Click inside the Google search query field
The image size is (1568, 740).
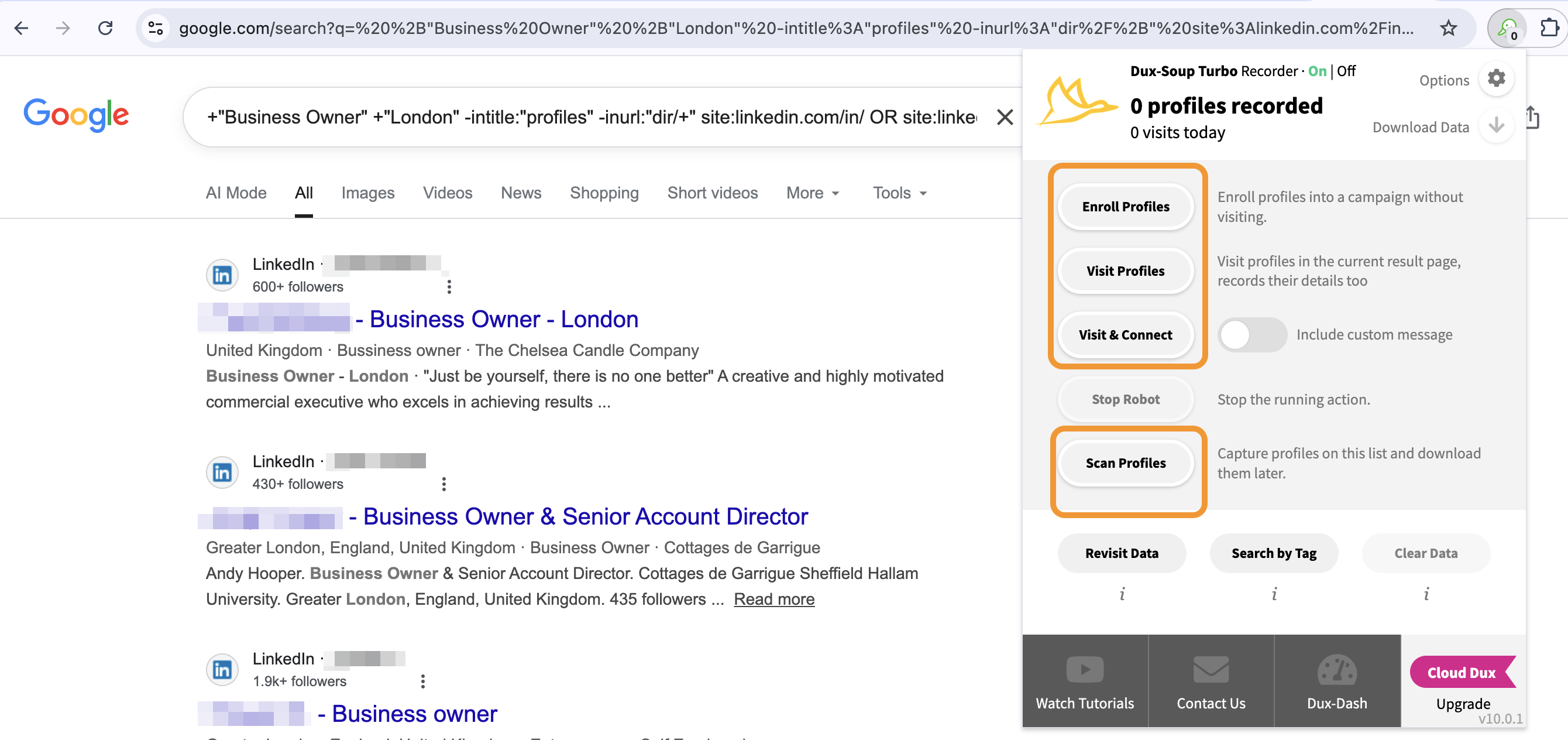(590, 117)
